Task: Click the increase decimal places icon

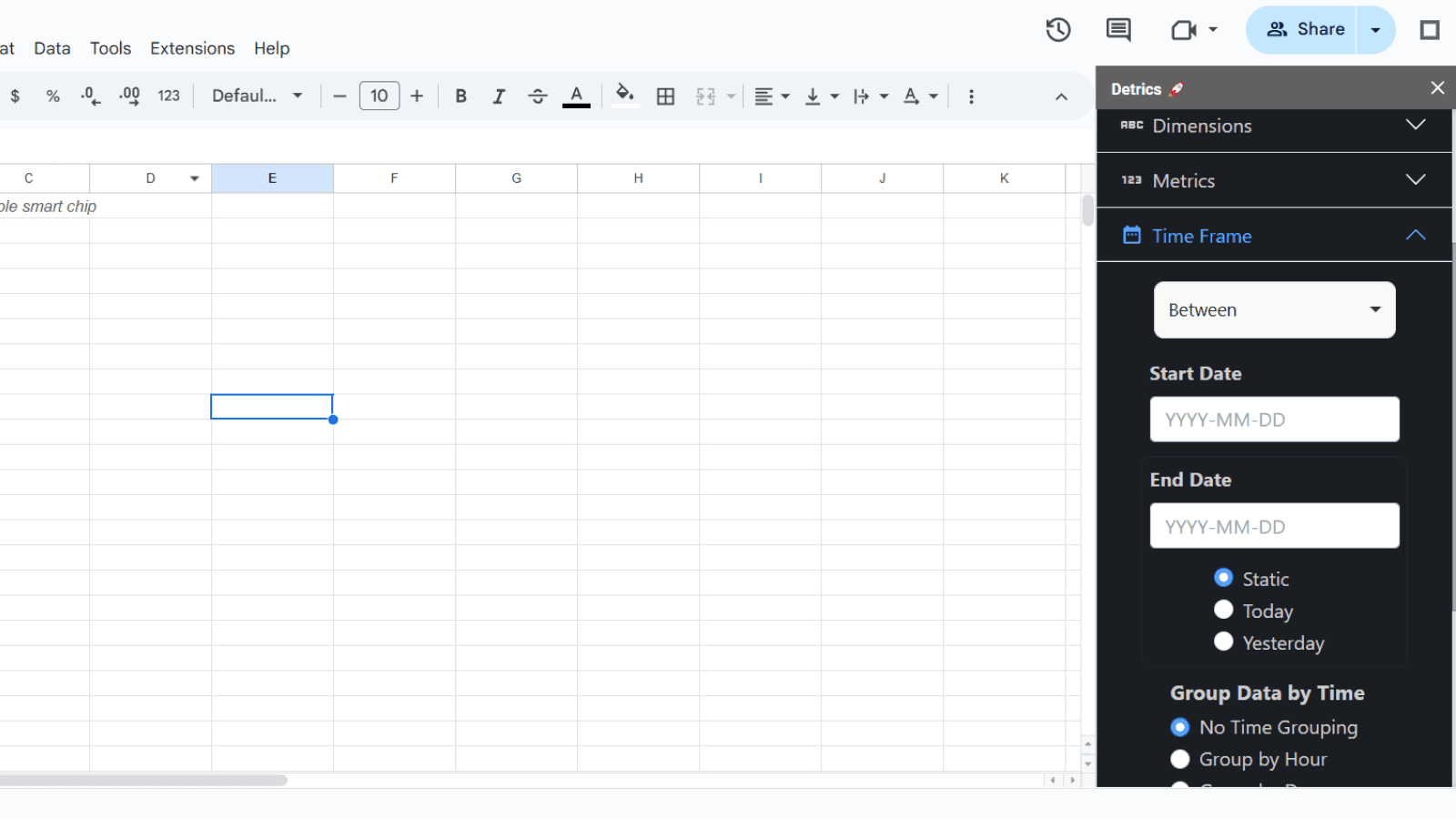Action: [129, 96]
